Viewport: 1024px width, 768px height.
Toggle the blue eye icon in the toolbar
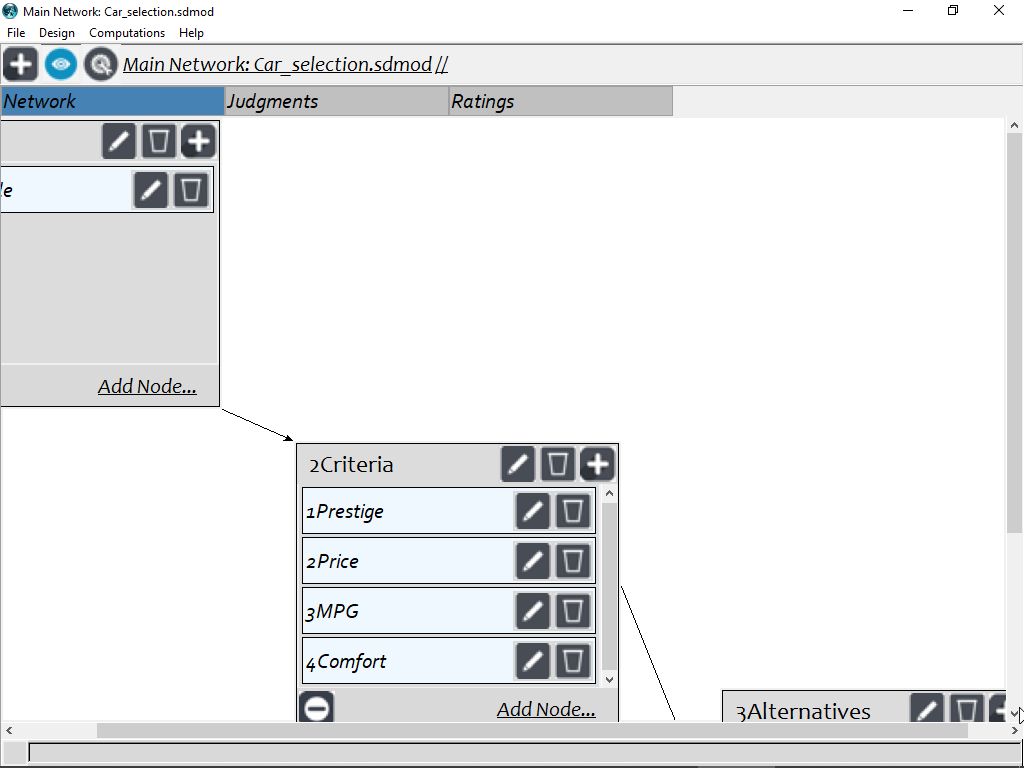pyautogui.click(x=60, y=64)
